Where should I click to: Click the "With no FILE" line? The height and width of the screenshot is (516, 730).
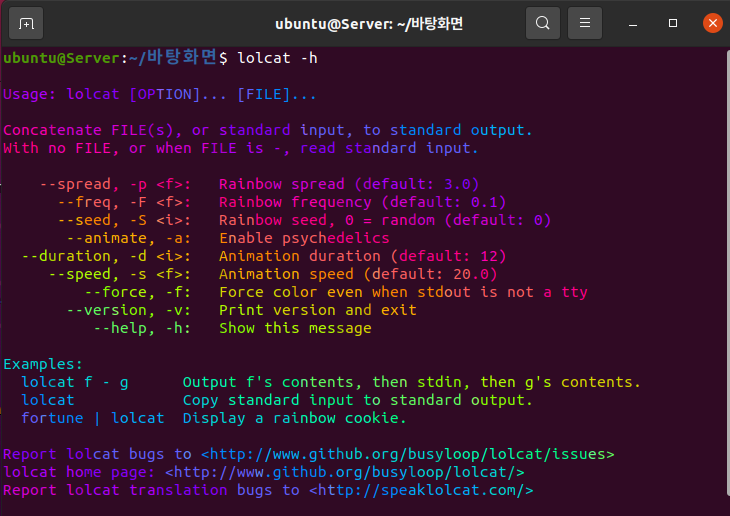click(240, 149)
